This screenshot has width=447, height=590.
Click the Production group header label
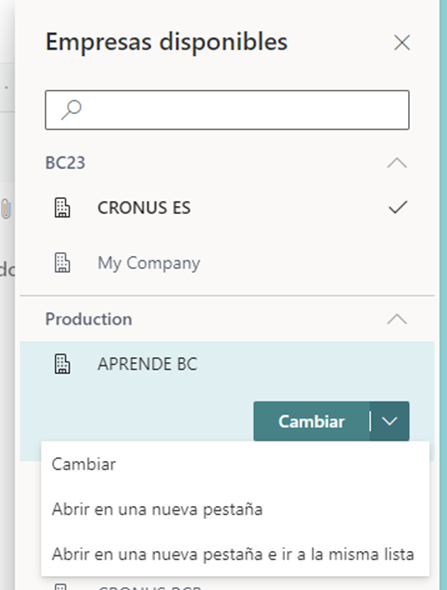88,319
